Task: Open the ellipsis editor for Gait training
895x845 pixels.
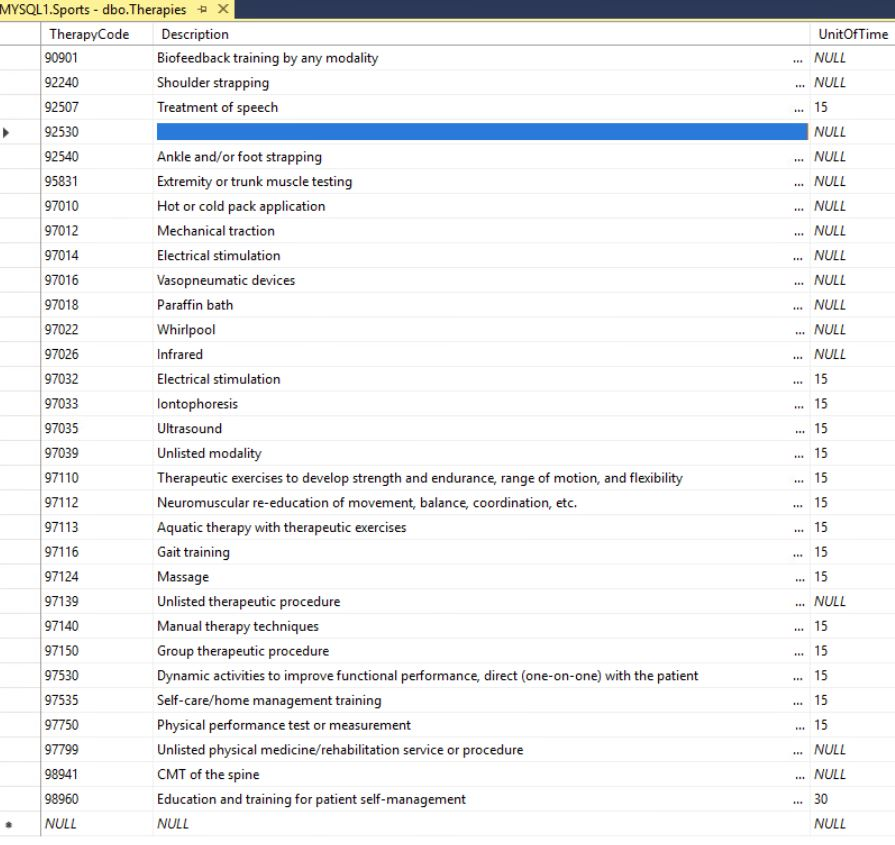Action: pyautogui.click(x=798, y=552)
